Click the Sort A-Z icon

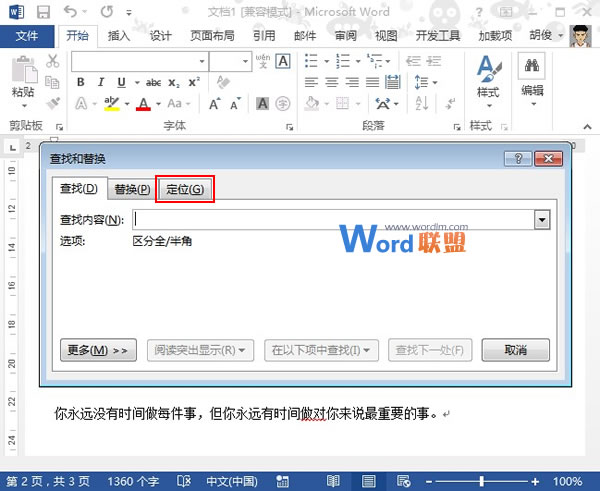click(422, 103)
